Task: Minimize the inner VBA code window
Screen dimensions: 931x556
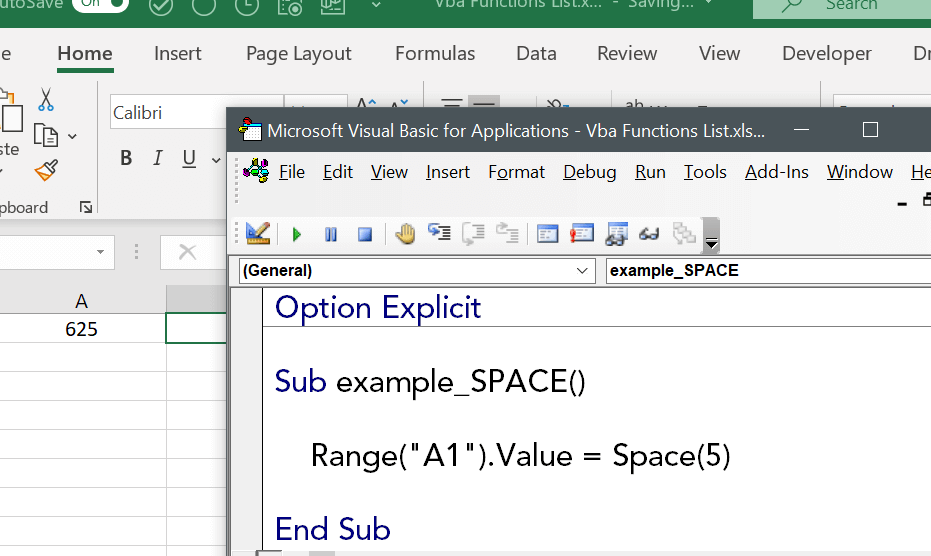Action: 902,203
